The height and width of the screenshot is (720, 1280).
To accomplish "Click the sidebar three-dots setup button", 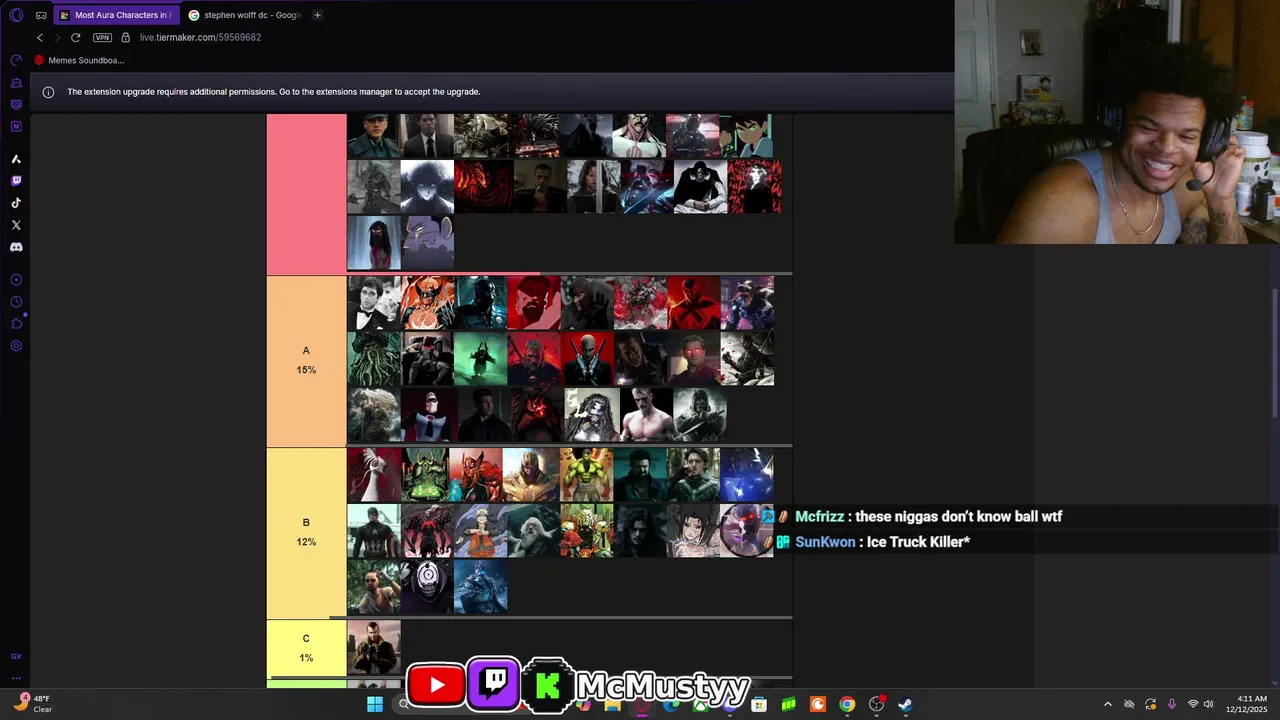I will [16, 678].
